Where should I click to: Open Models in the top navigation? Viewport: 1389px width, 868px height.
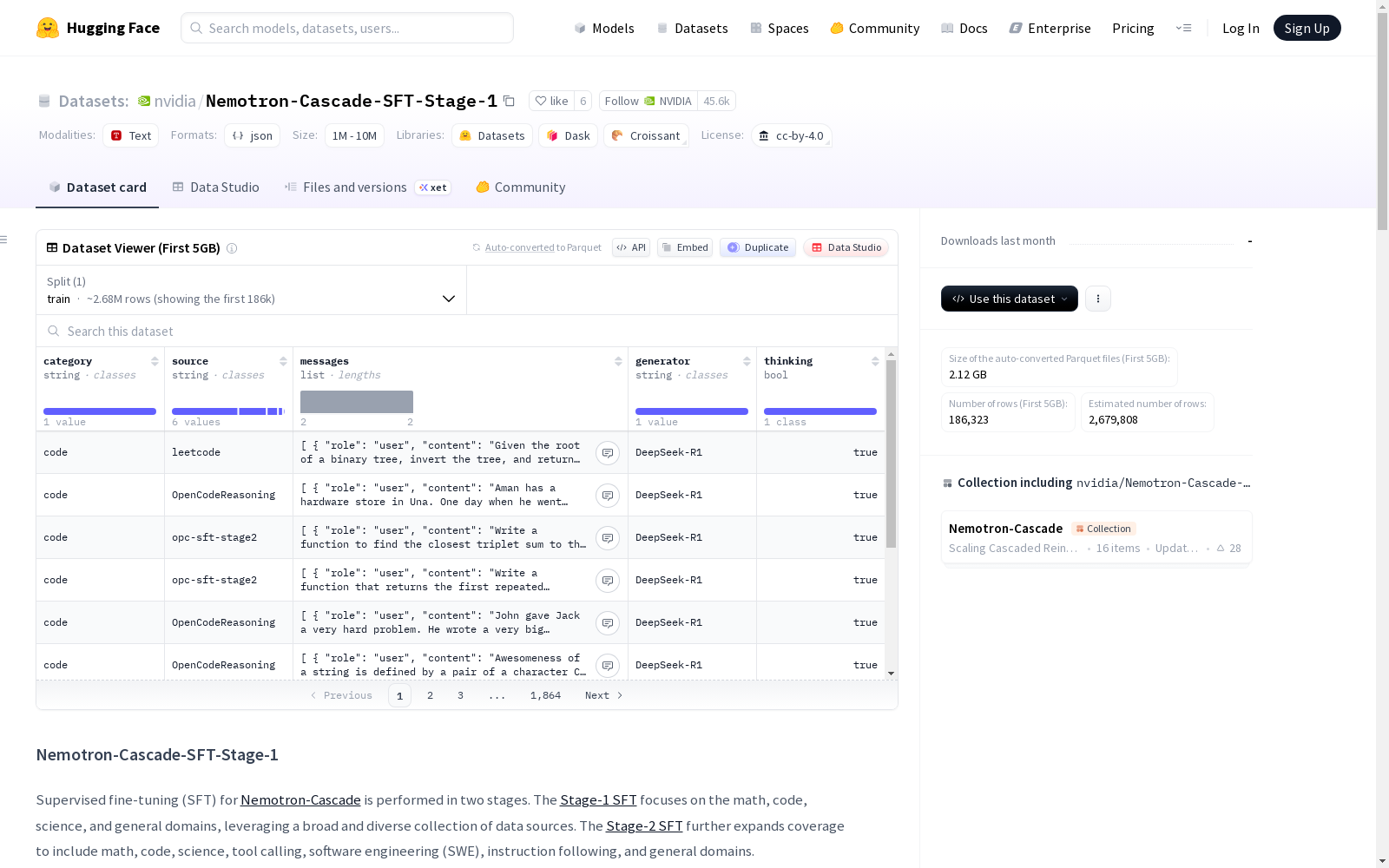pos(604,28)
